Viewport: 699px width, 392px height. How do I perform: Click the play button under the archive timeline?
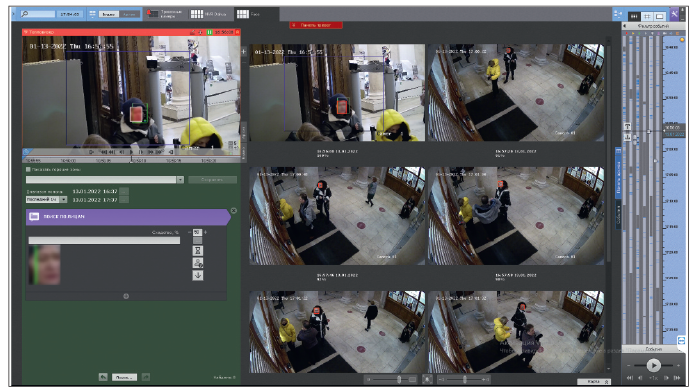[x=654, y=366]
